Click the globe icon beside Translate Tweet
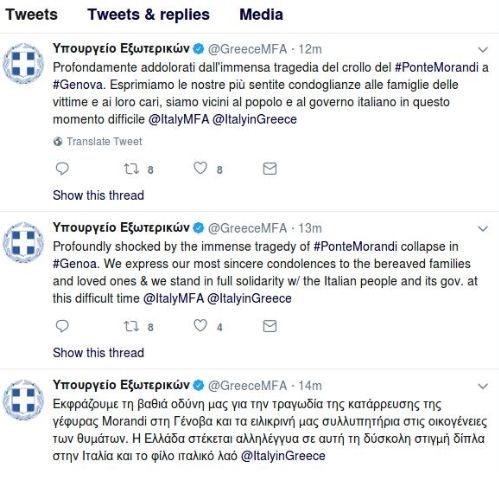This screenshot has width=499, height=481. [x=58, y=141]
